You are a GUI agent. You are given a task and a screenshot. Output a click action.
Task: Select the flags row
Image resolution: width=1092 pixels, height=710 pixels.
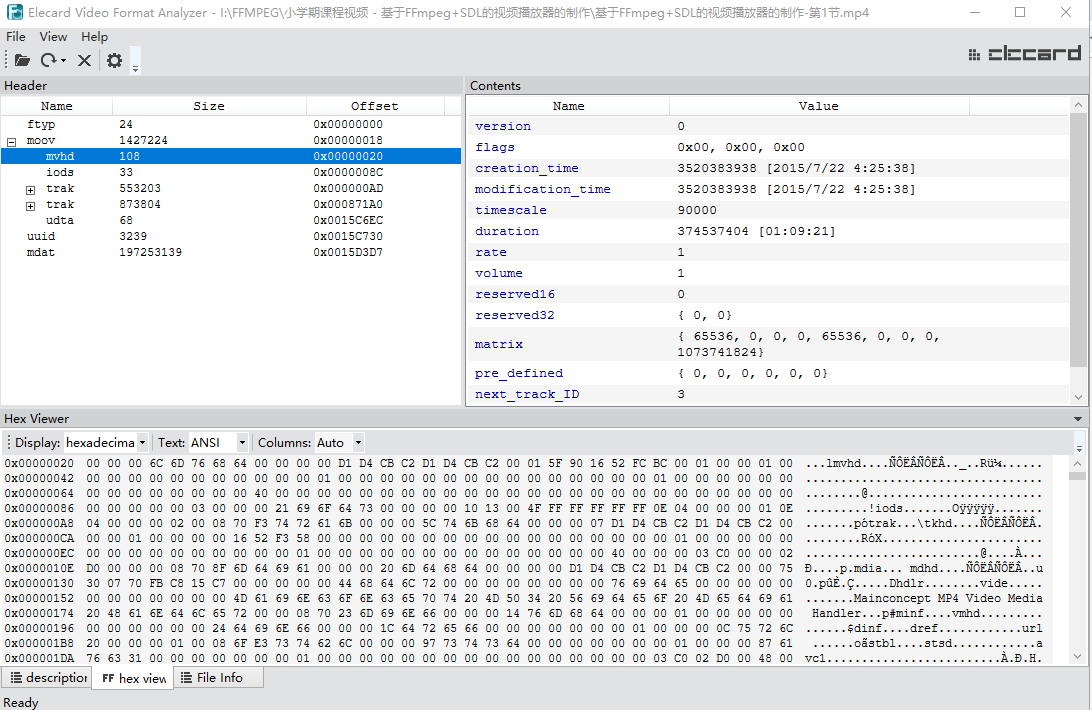(x=768, y=147)
